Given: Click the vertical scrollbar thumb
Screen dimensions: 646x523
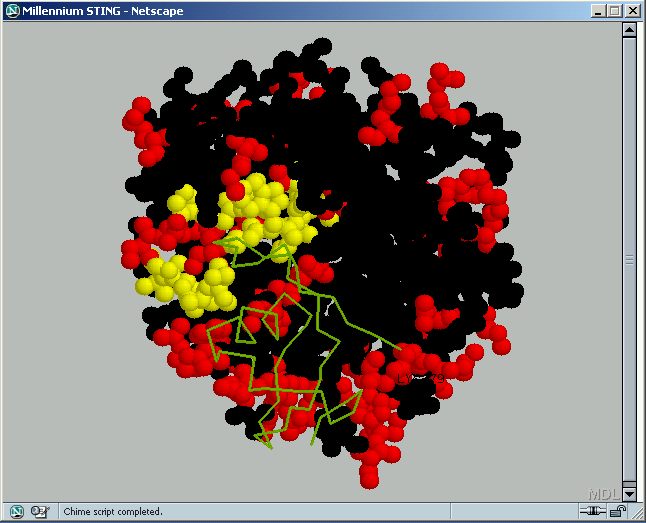Looking at the screenshot, I should [x=629, y=259].
